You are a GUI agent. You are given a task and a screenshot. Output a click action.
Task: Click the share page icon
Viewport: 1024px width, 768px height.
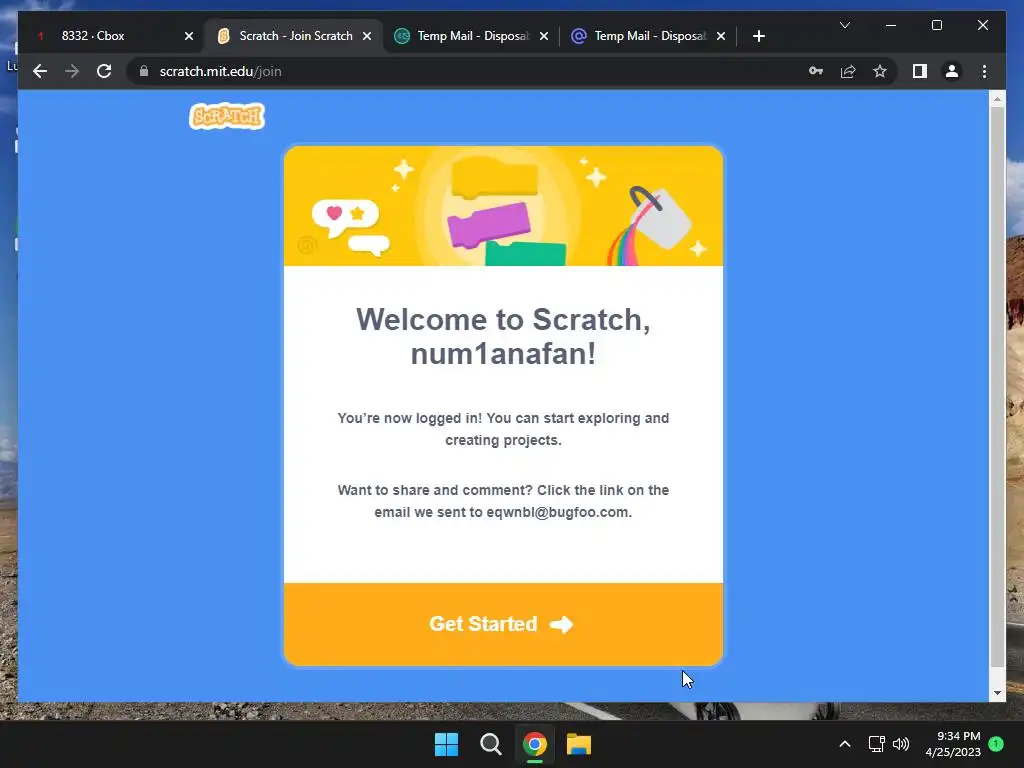pyautogui.click(x=848, y=71)
